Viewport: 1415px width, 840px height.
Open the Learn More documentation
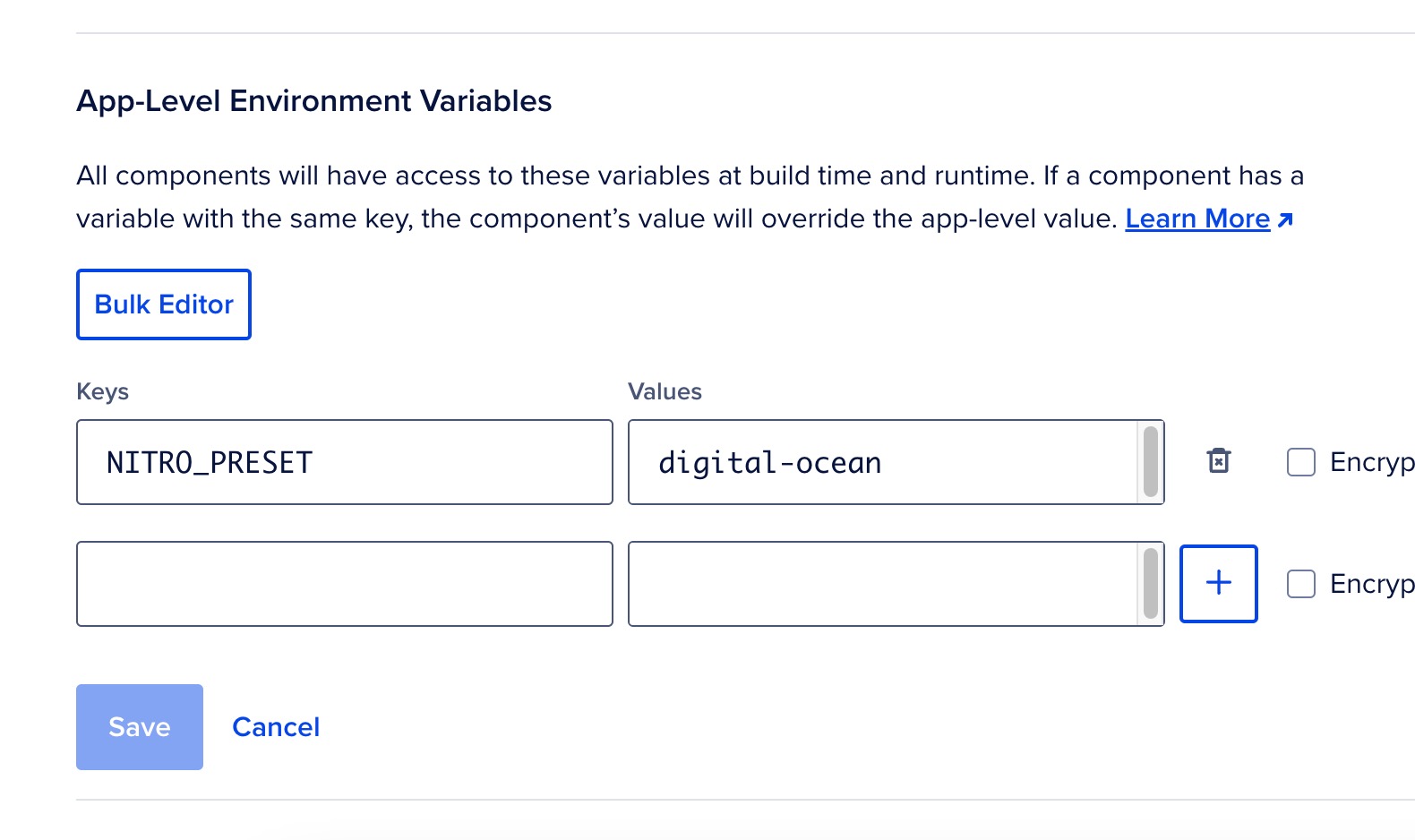pyautogui.click(x=1197, y=218)
